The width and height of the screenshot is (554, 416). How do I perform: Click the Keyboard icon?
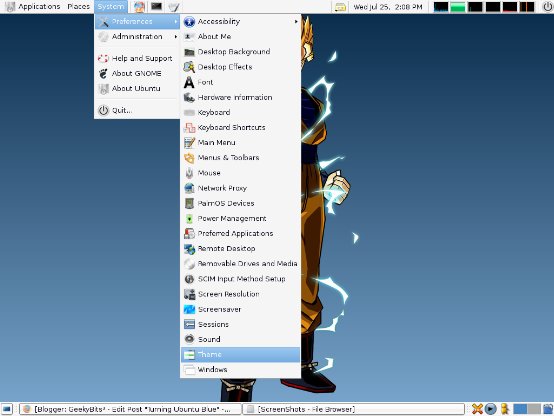click(189, 112)
